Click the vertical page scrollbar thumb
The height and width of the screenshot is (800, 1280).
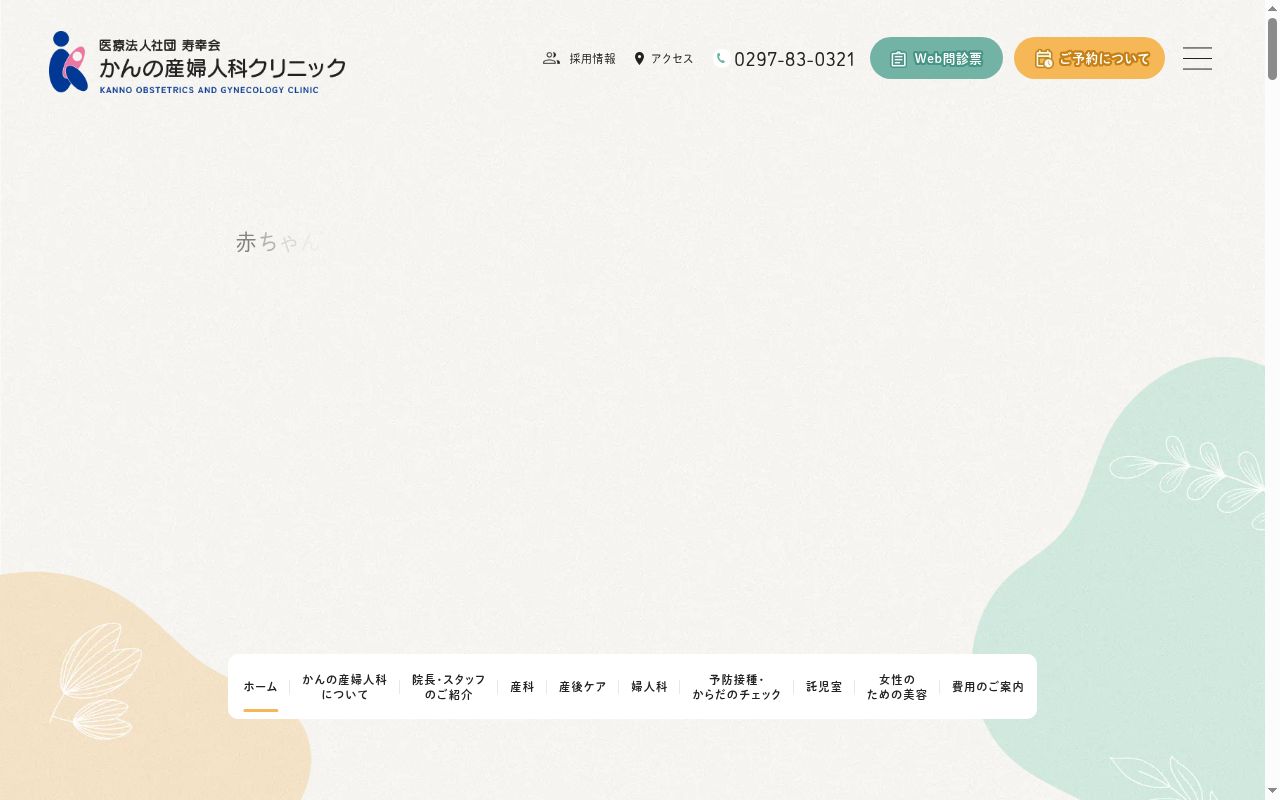coord(1272,49)
